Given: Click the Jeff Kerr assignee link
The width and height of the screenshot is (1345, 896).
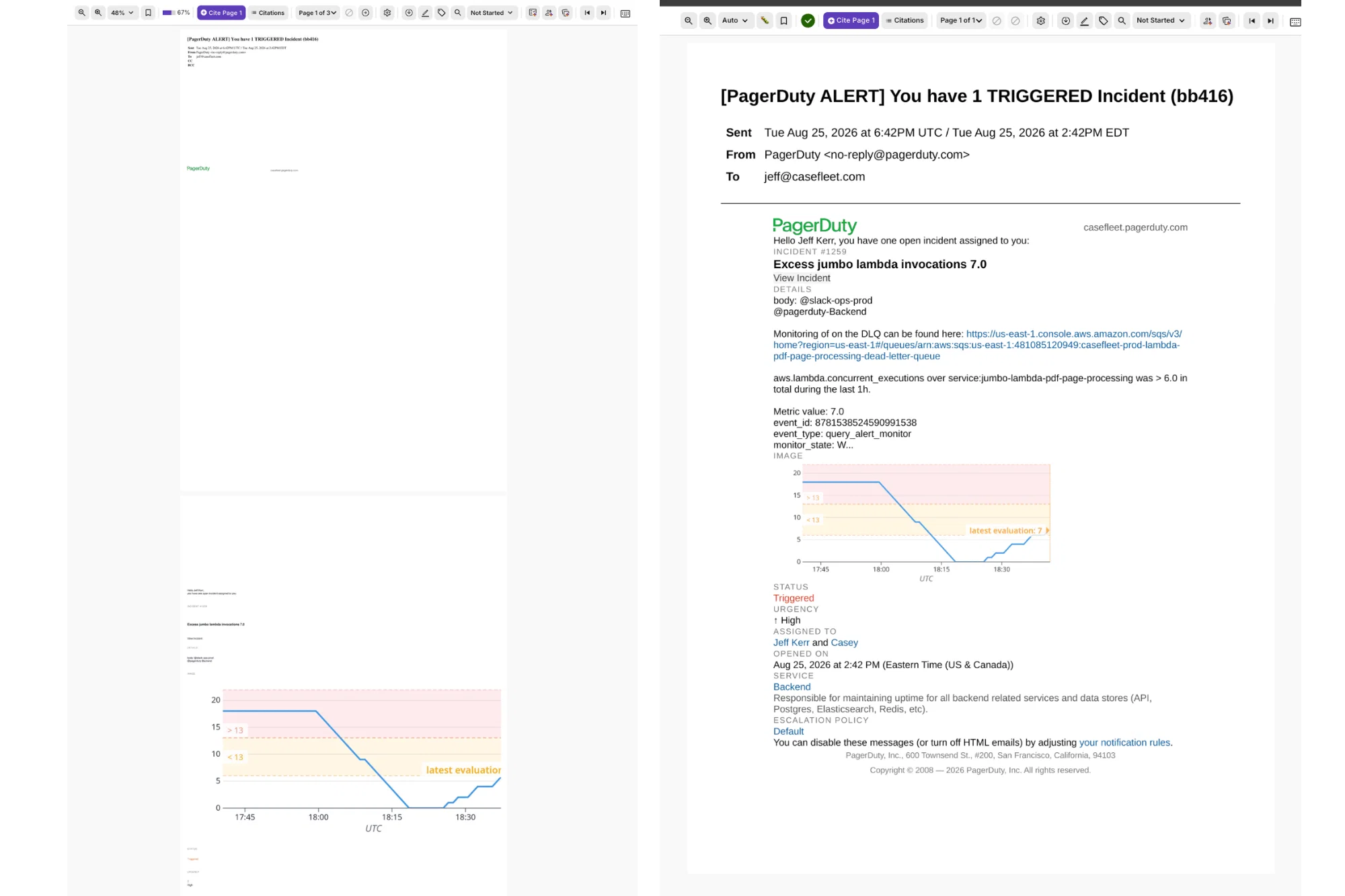Looking at the screenshot, I should pyautogui.click(x=792, y=643).
